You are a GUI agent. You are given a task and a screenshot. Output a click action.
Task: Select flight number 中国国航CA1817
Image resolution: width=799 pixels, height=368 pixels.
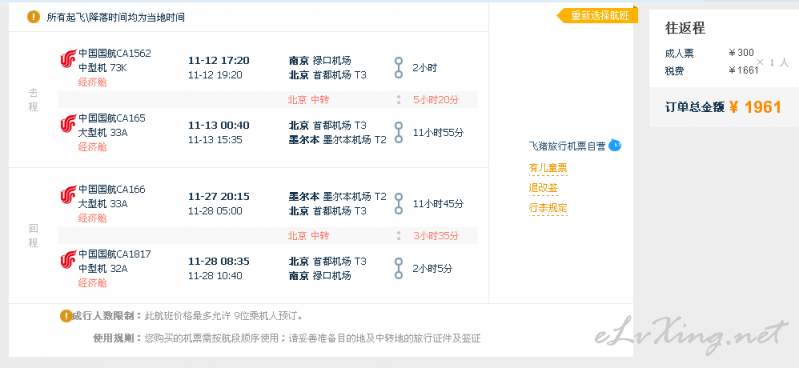point(115,254)
